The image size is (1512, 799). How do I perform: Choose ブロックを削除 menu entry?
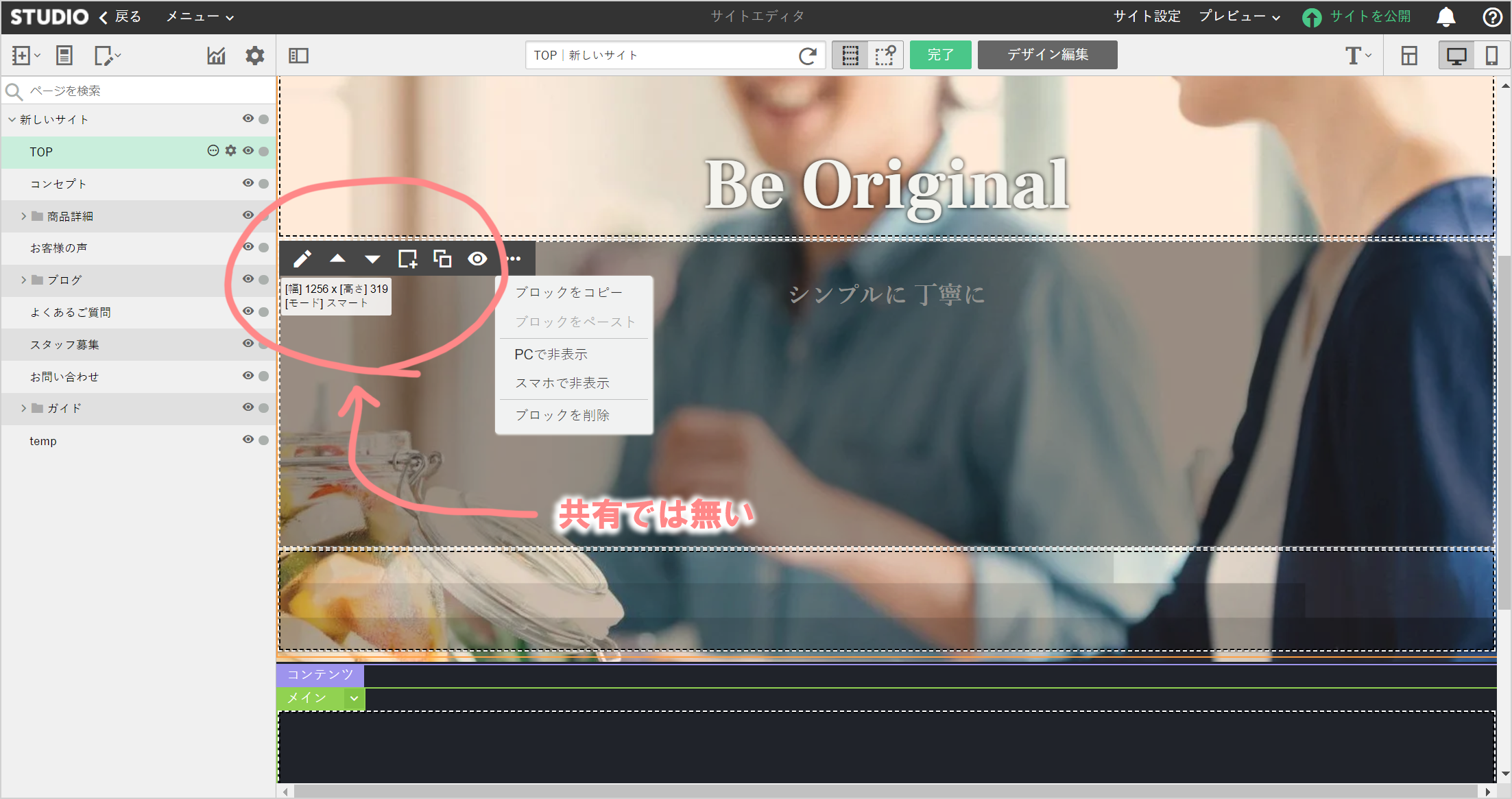(x=562, y=415)
